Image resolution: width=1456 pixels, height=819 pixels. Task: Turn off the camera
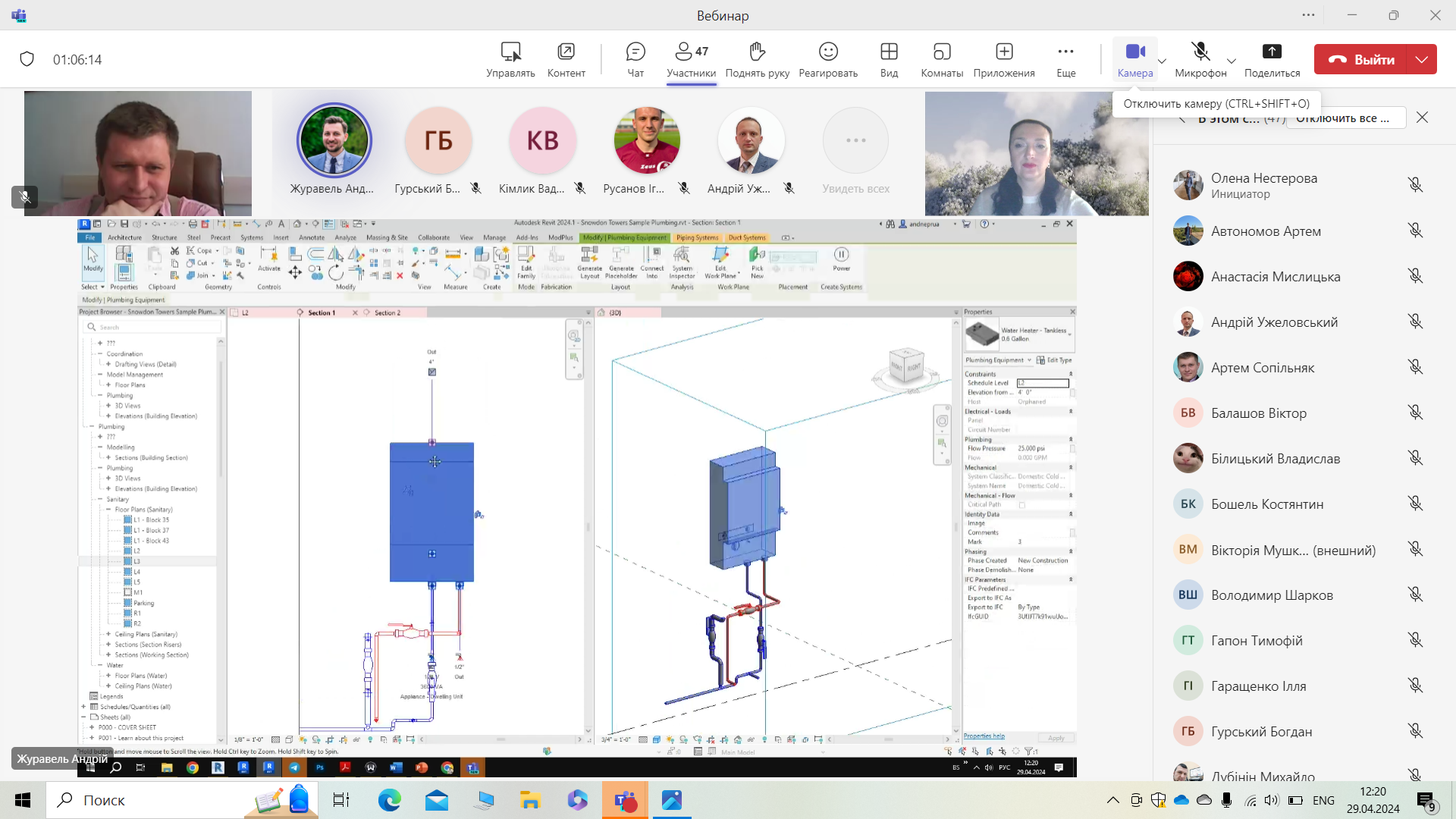pos(1134,59)
